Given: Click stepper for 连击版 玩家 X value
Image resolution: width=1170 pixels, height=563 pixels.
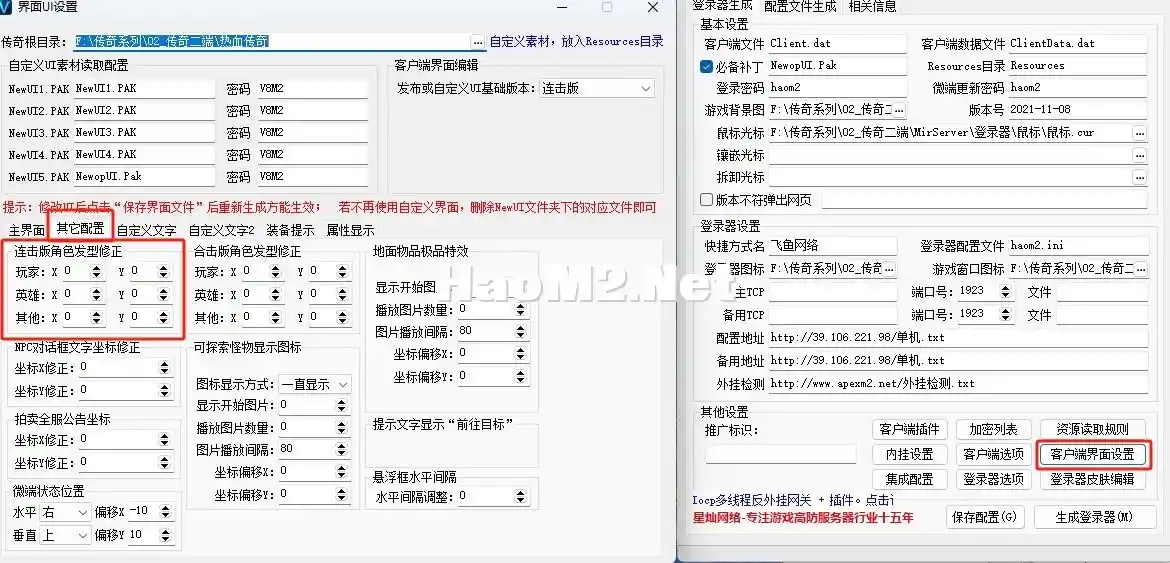Looking at the screenshot, I should point(96,272).
